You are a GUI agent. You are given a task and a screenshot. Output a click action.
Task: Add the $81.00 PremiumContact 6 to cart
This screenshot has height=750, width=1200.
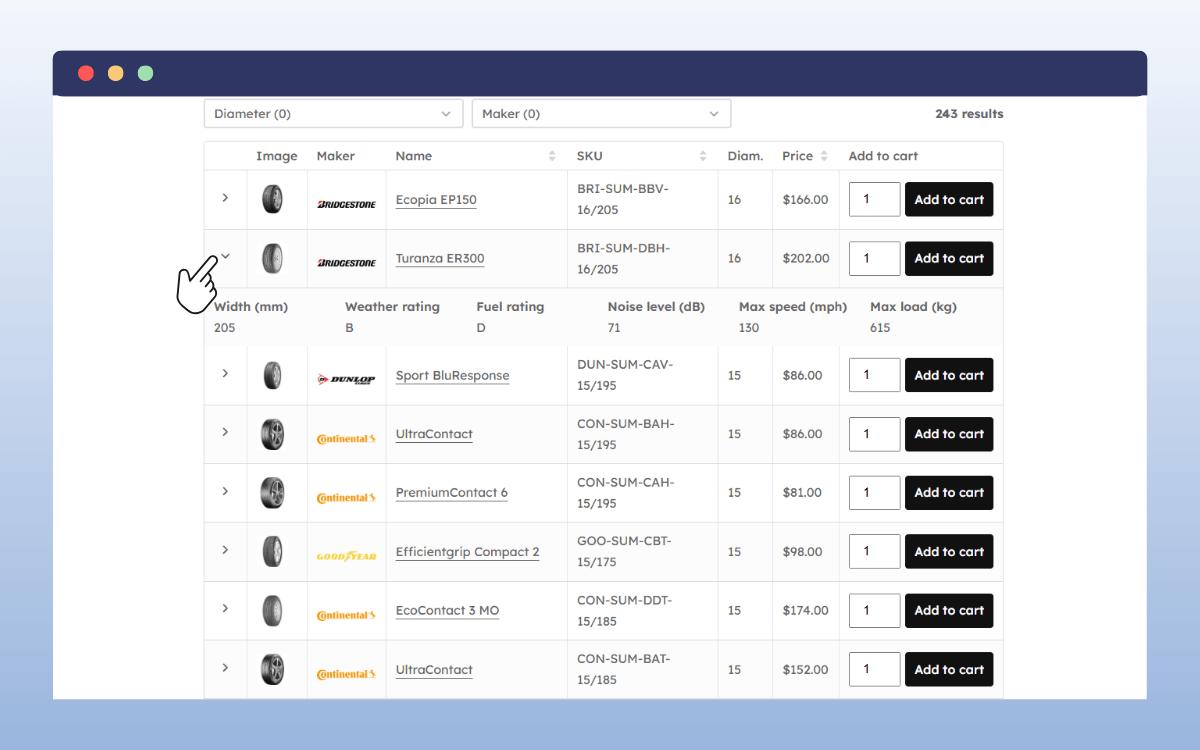(948, 492)
